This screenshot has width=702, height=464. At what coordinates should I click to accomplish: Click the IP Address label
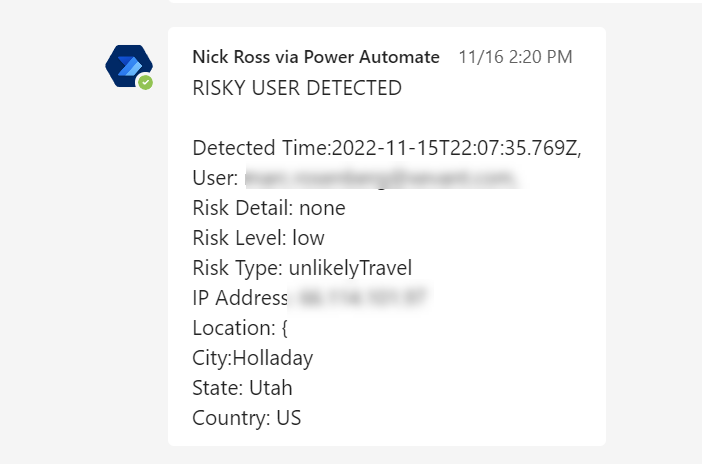[239, 298]
